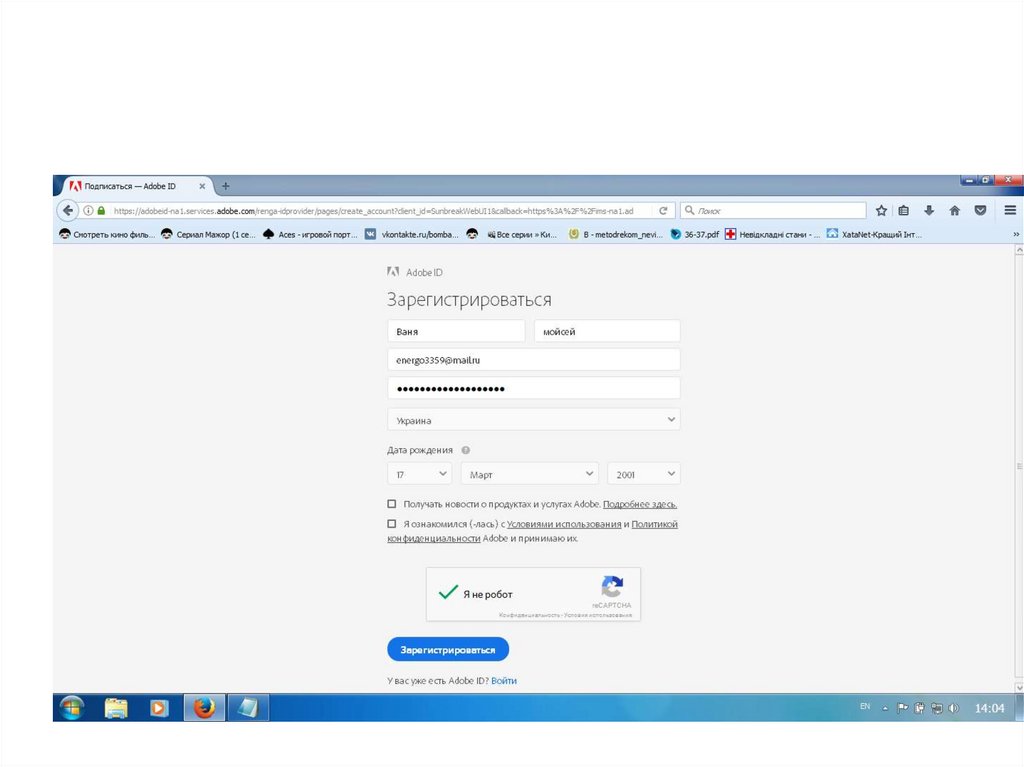Open the Aces игровой портал bookmark
This screenshot has height=767, width=1024.
pos(311,235)
